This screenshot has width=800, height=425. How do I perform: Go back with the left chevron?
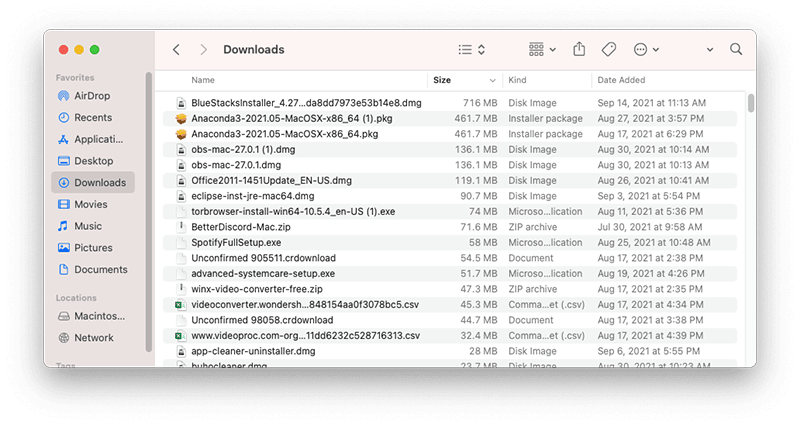coord(177,49)
